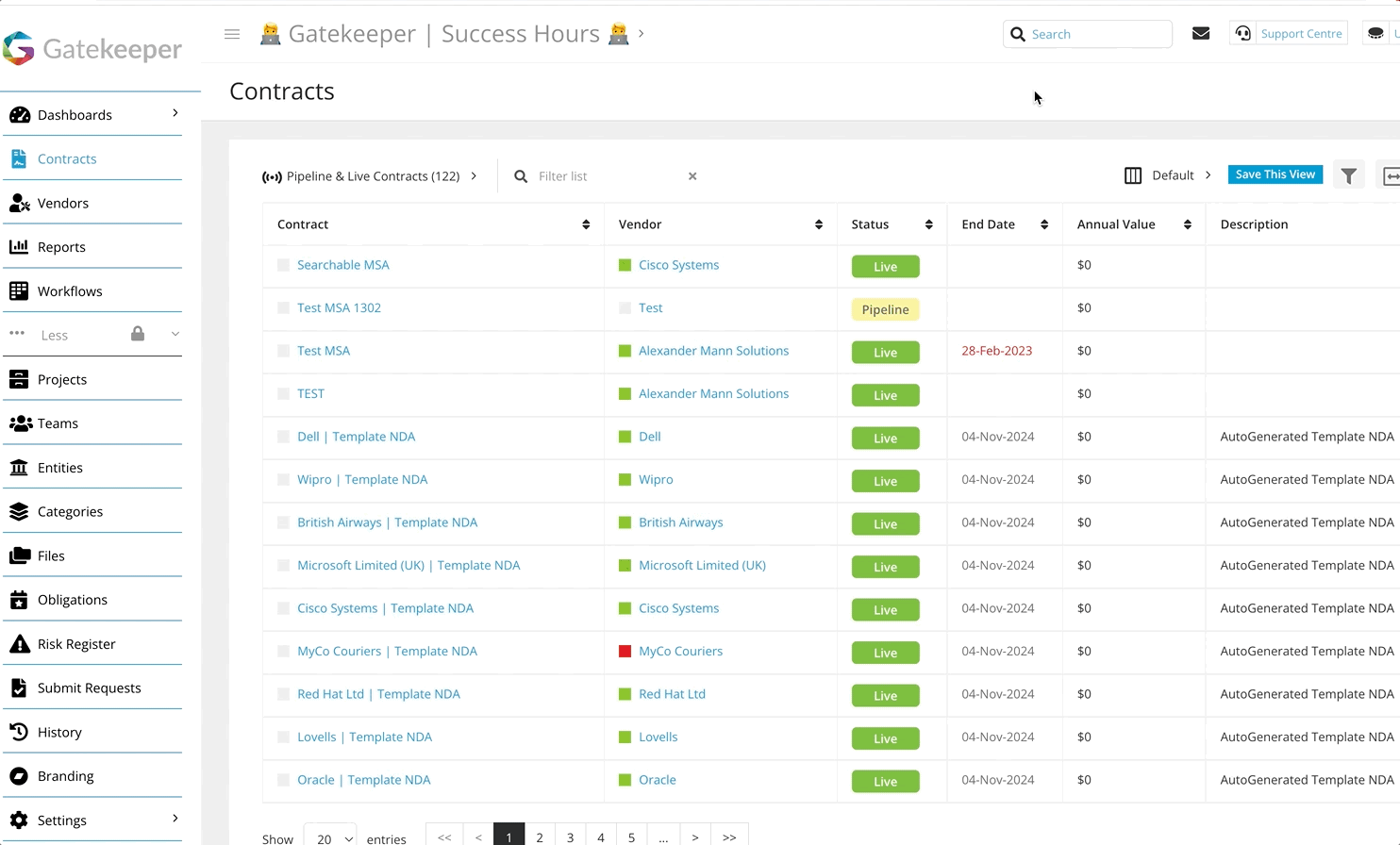This screenshot has height=845, width=1400.
Task: Click the Categories layers icon
Action: tap(19, 511)
